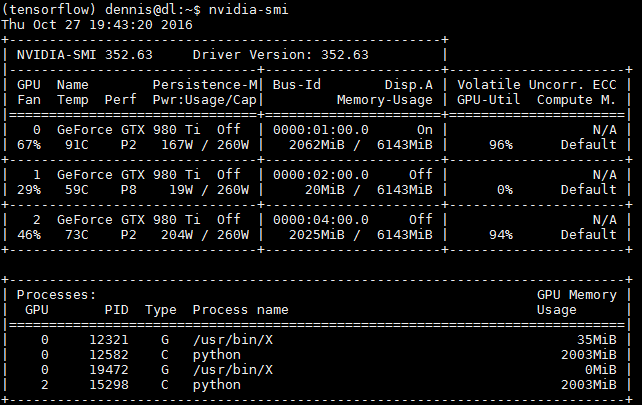Select GPU 0 memory '2062MiB'
This screenshot has height=405, width=642.
click(x=316, y=145)
